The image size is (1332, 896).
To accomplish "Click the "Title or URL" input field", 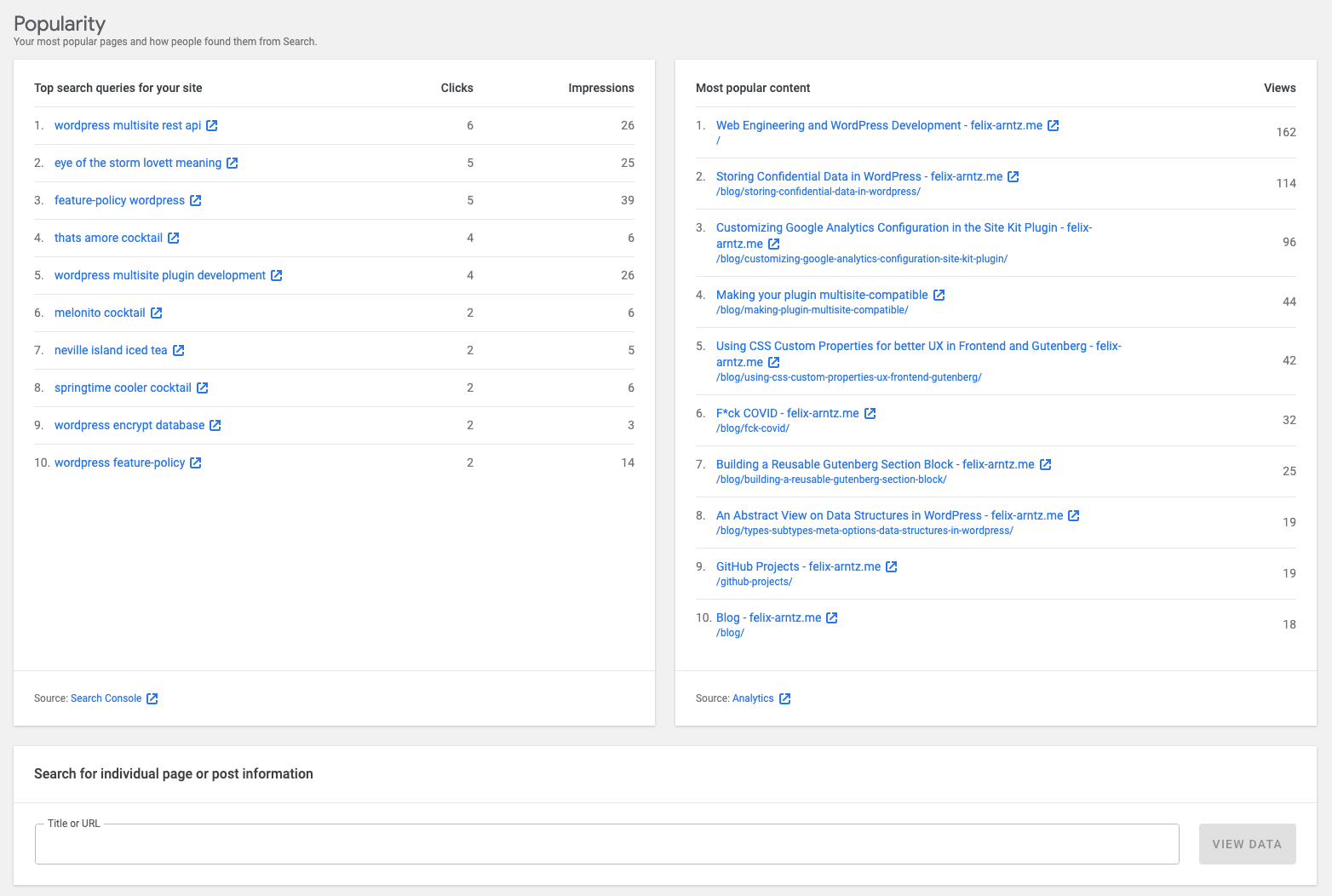I will (x=606, y=844).
